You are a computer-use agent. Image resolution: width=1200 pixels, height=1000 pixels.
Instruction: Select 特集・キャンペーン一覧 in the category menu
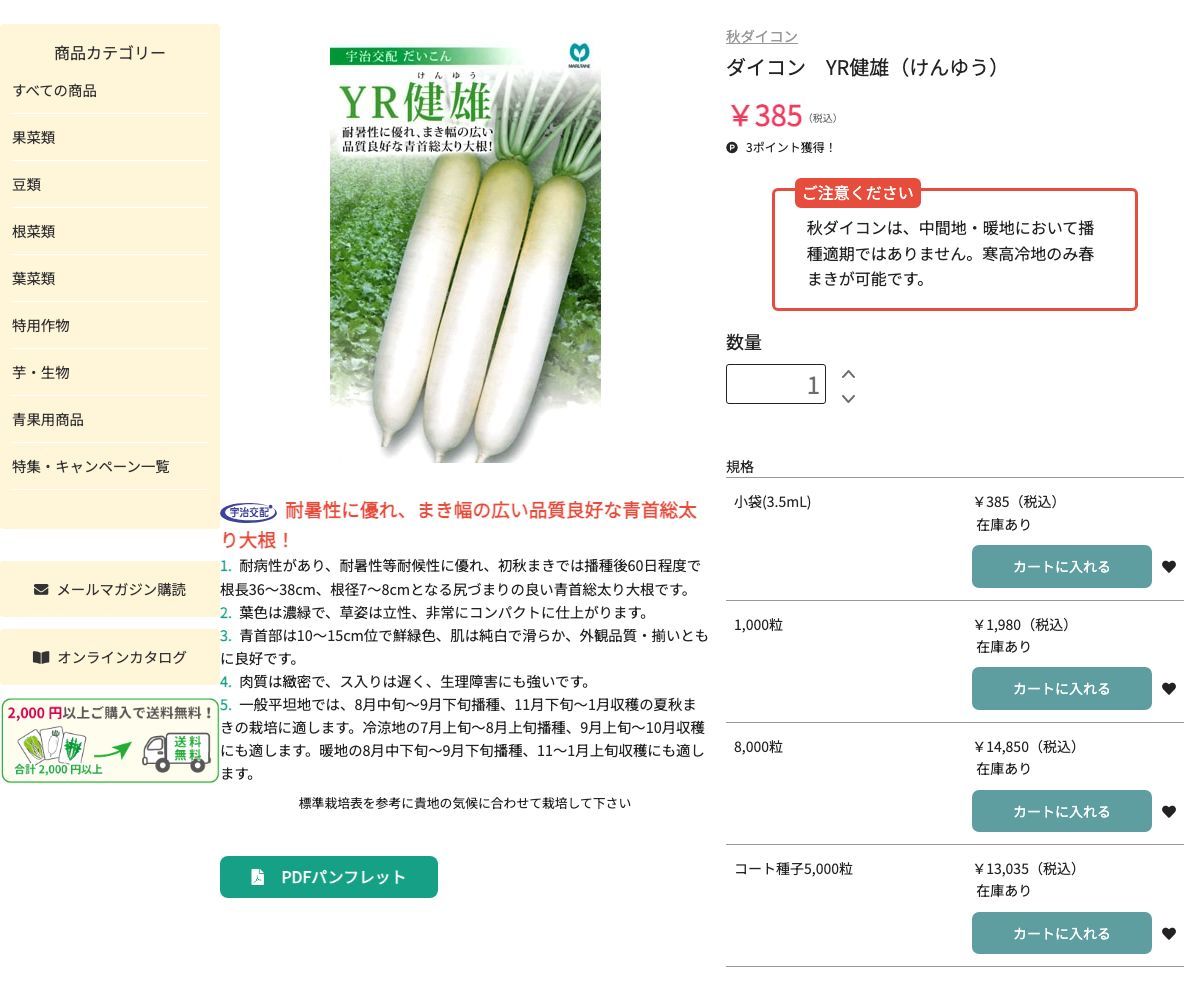point(91,466)
